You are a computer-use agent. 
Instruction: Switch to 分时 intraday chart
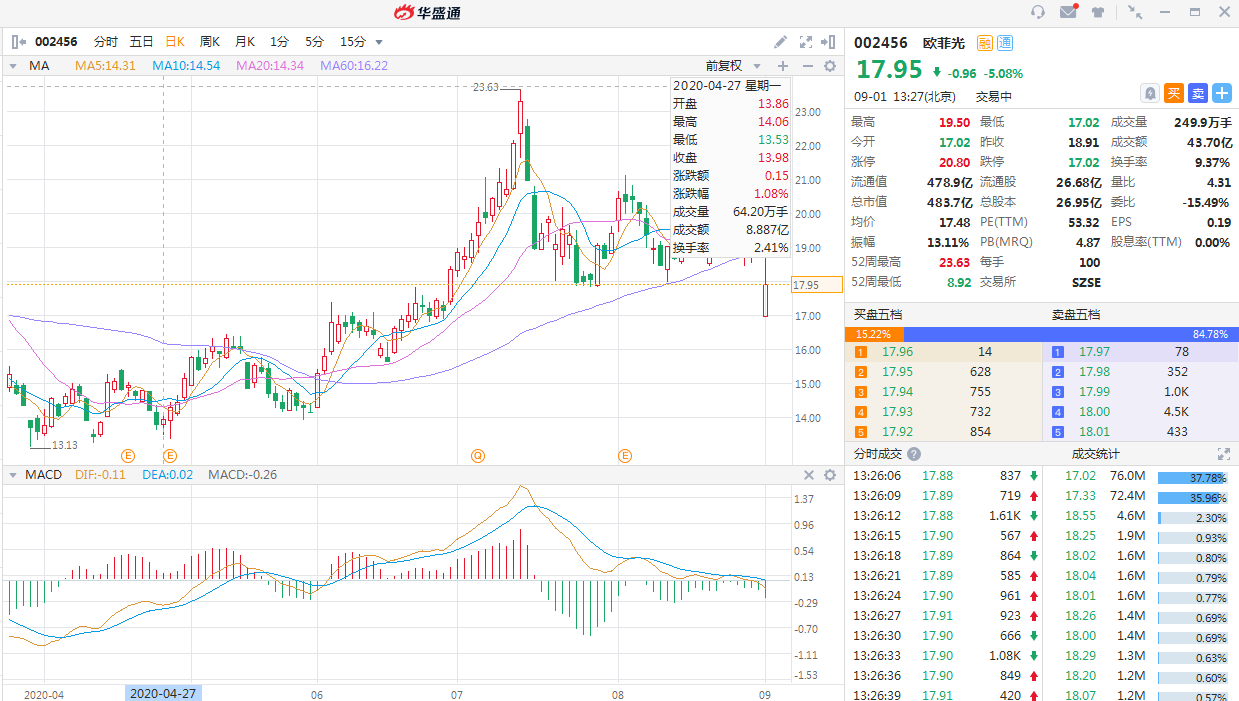coord(105,42)
